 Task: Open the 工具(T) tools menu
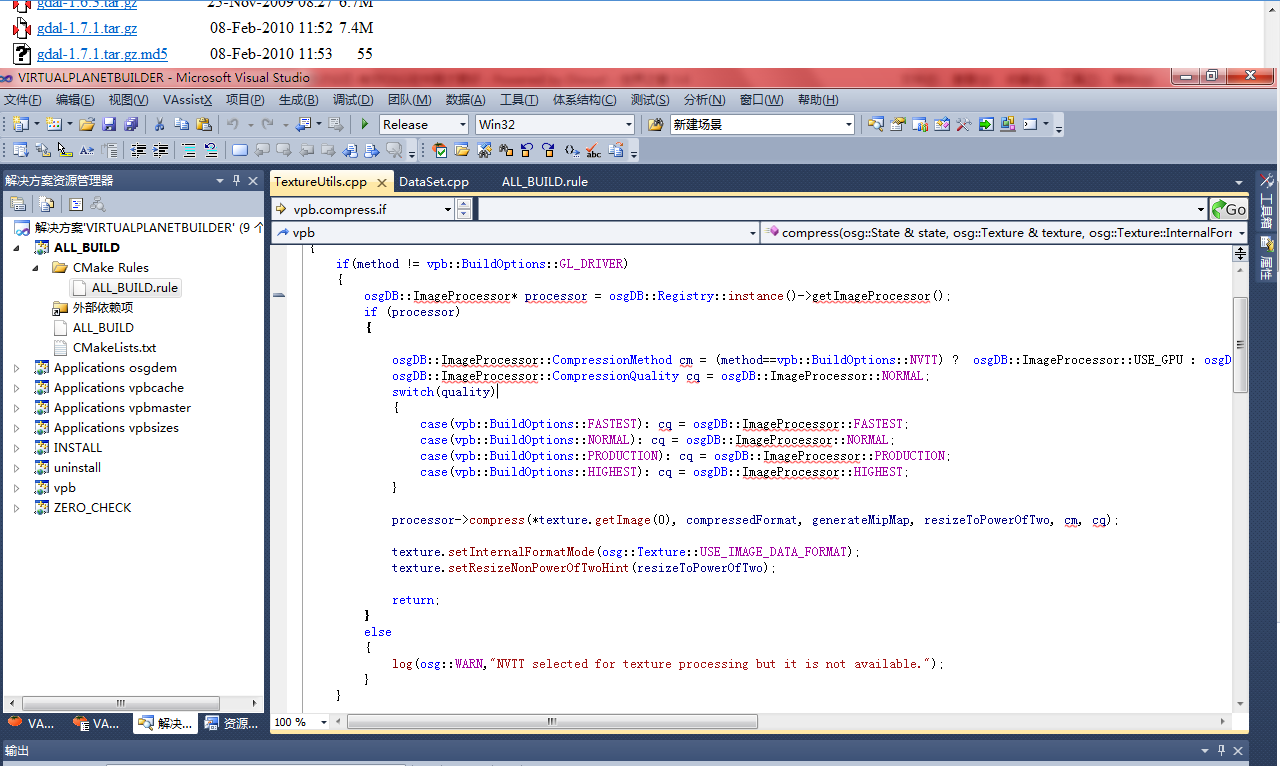tap(520, 100)
